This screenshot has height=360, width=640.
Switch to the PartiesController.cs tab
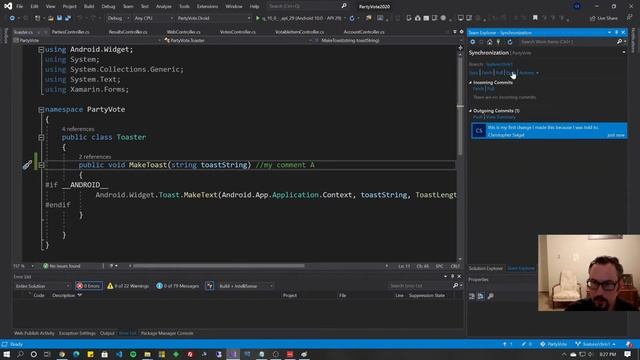coord(70,32)
